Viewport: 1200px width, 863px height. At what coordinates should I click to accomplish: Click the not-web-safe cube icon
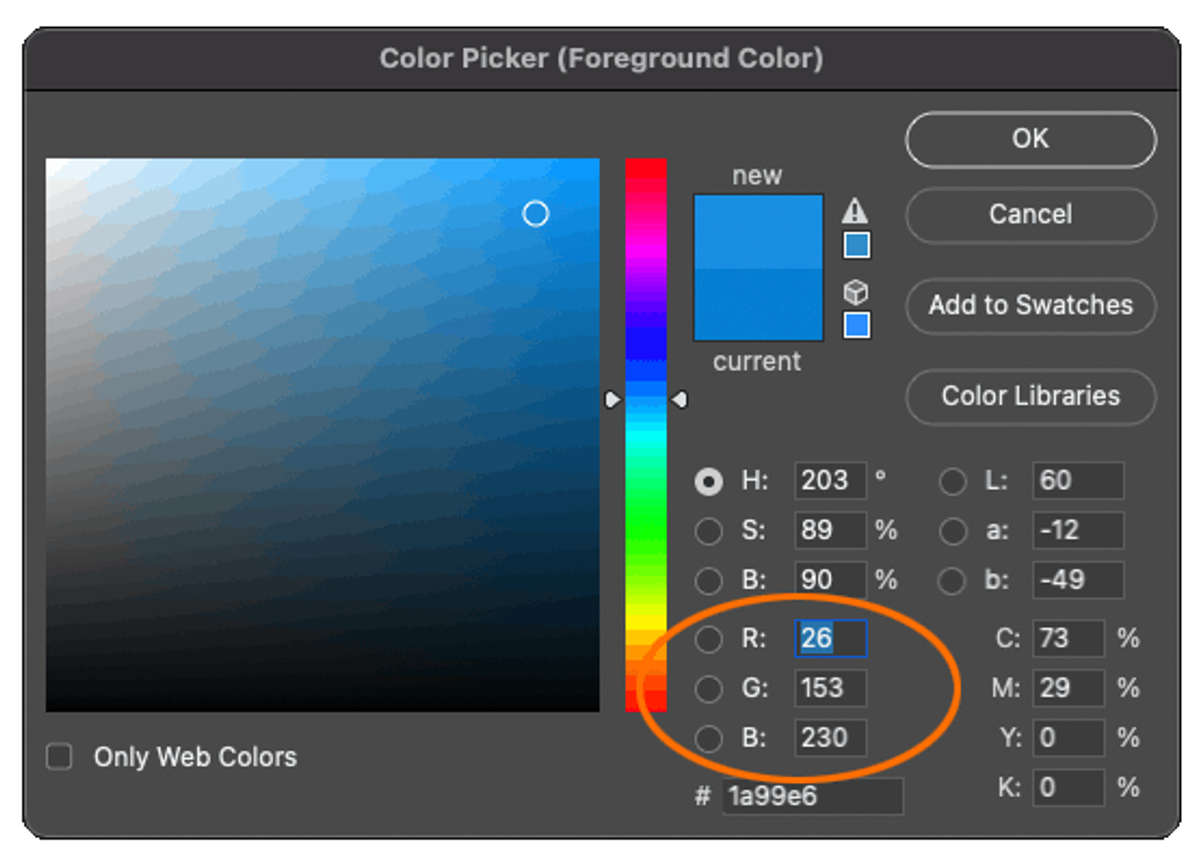856,292
